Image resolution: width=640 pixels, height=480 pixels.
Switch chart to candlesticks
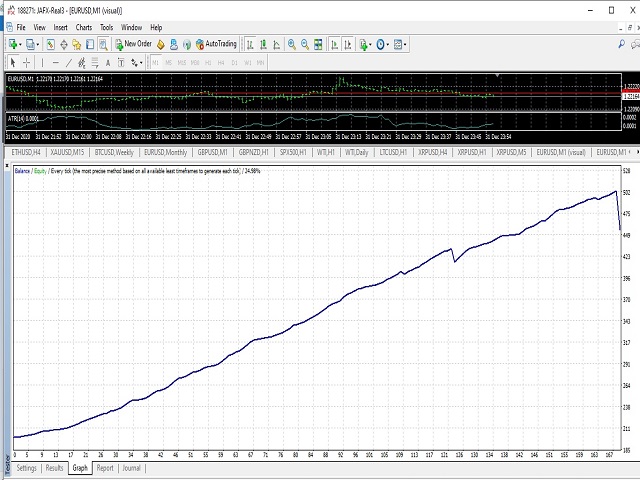pyautogui.click(x=263, y=44)
